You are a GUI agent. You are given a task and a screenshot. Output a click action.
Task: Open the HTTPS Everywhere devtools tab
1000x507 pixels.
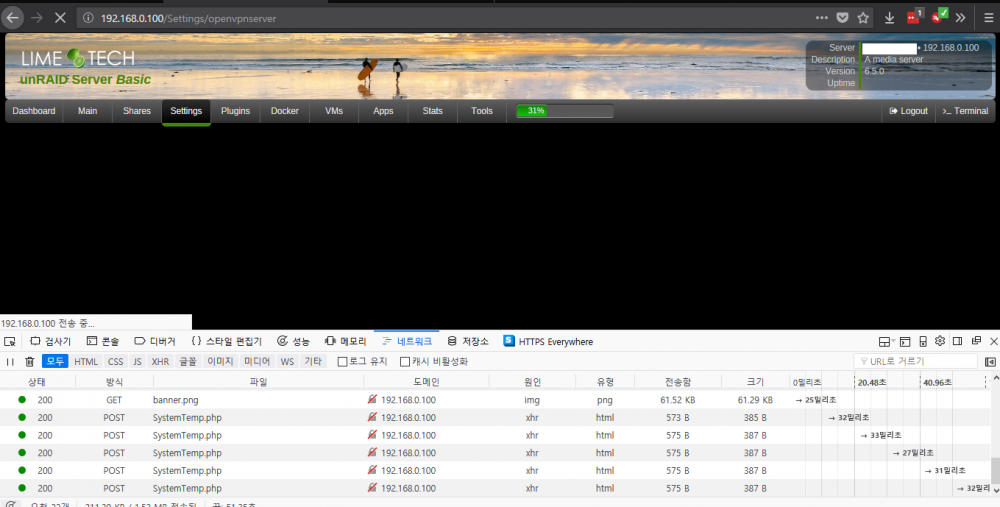click(548, 342)
